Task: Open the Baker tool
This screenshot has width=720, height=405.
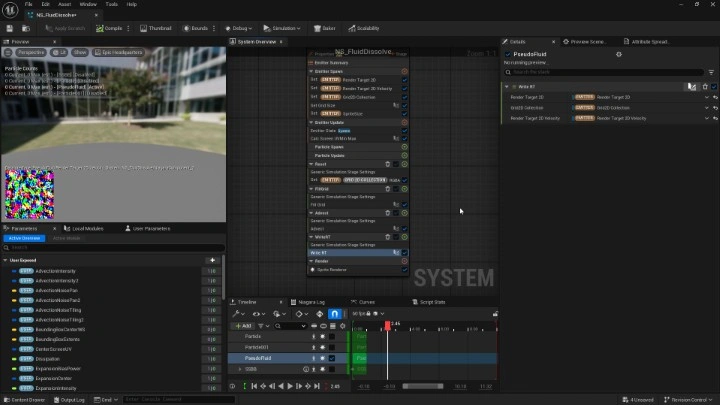Action: [x=325, y=28]
